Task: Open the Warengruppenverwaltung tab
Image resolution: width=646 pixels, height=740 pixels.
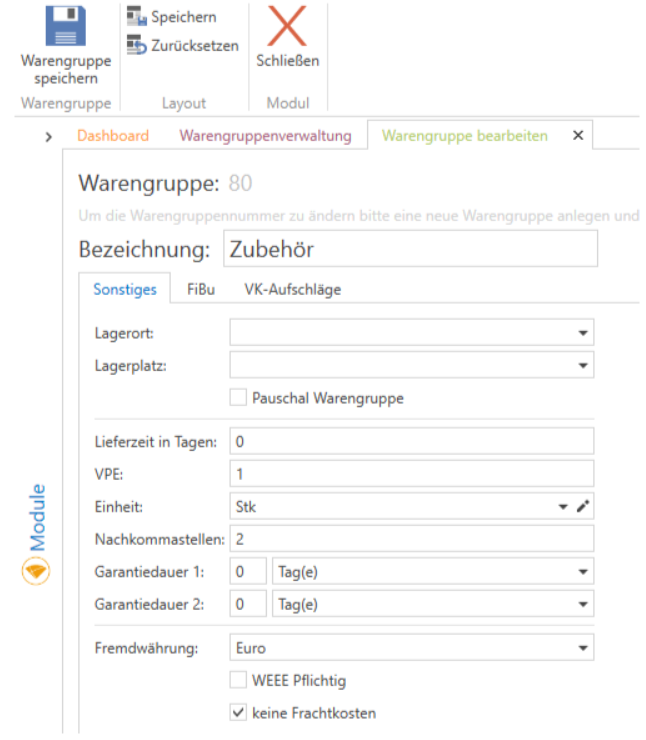Action: point(265,135)
